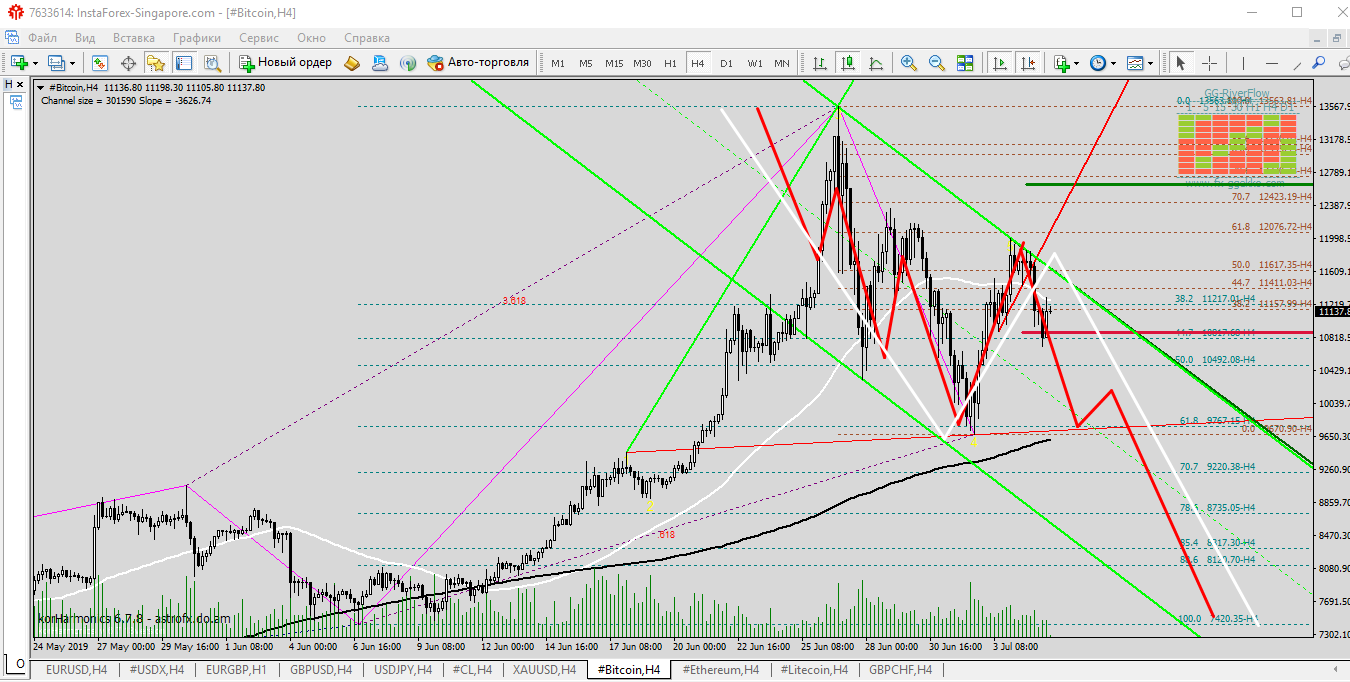Toggle the active H4 timeframe button
The height and width of the screenshot is (682, 1350).
[698, 63]
